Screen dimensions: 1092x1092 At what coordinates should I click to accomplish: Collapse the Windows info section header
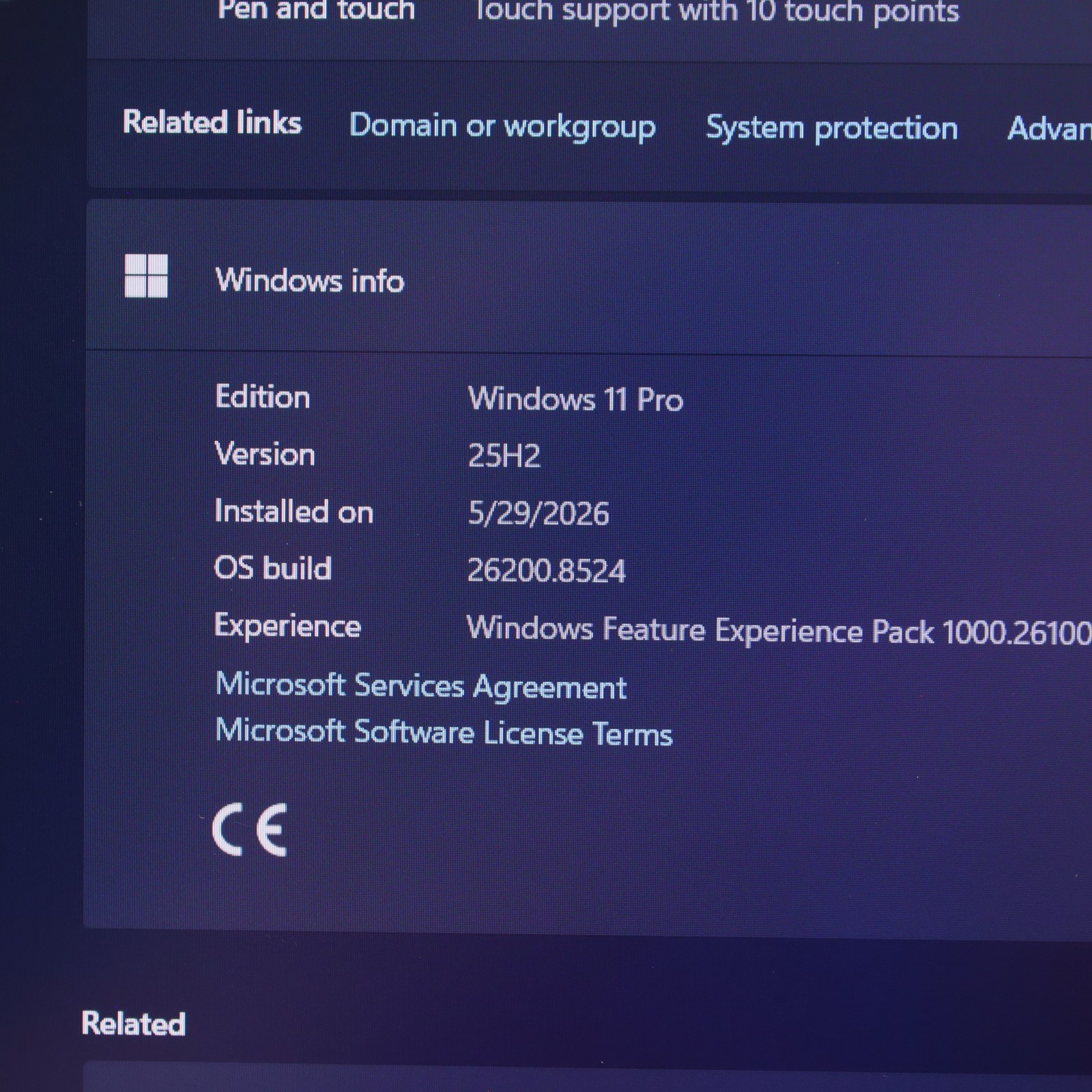pyautogui.click(x=588, y=278)
